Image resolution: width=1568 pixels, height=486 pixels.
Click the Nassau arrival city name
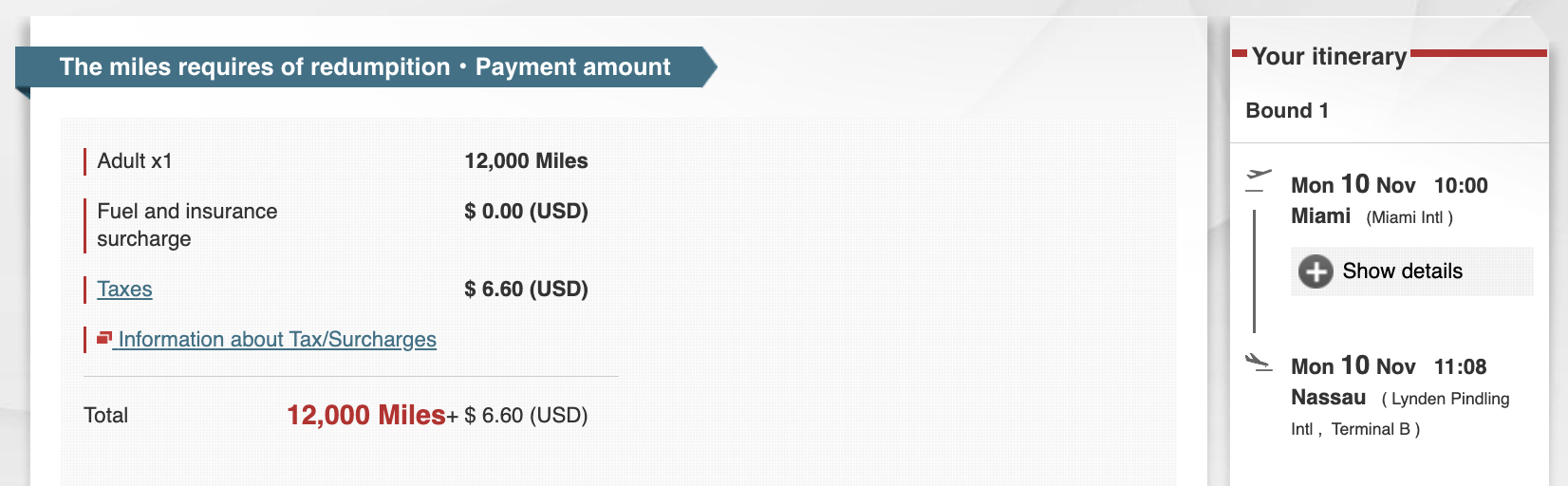click(1328, 398)
